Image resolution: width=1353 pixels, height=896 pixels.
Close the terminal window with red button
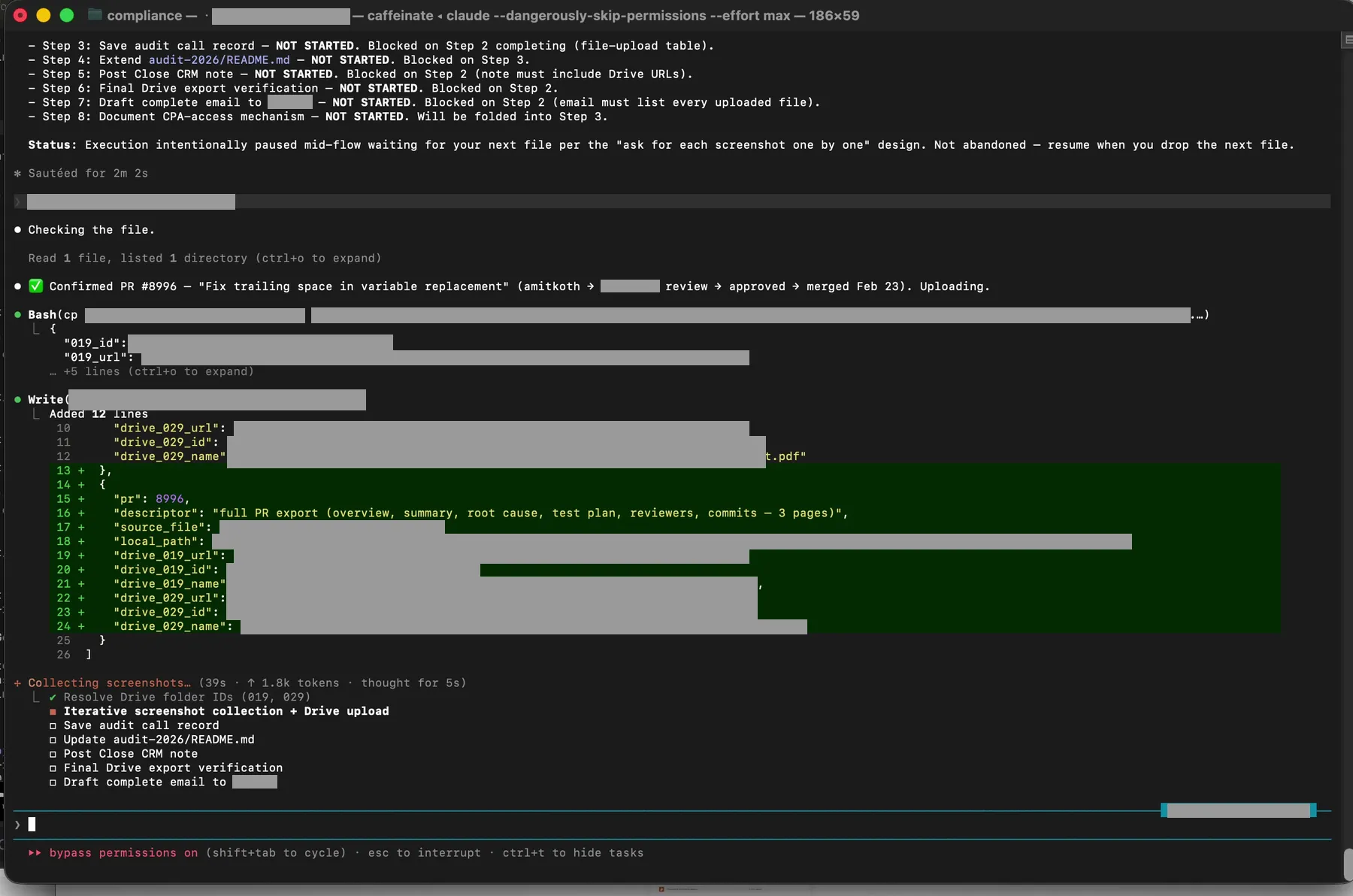20,15
